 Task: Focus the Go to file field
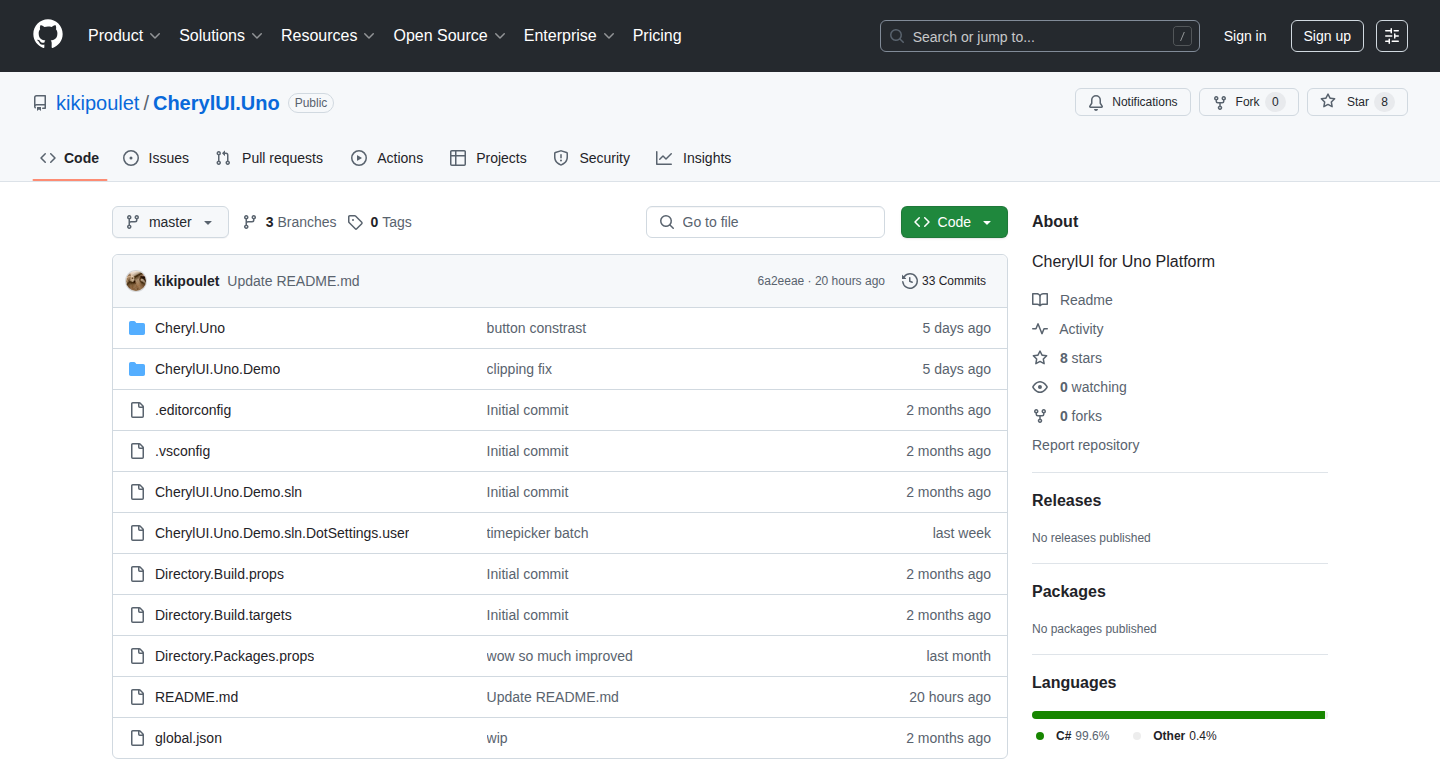765,222
